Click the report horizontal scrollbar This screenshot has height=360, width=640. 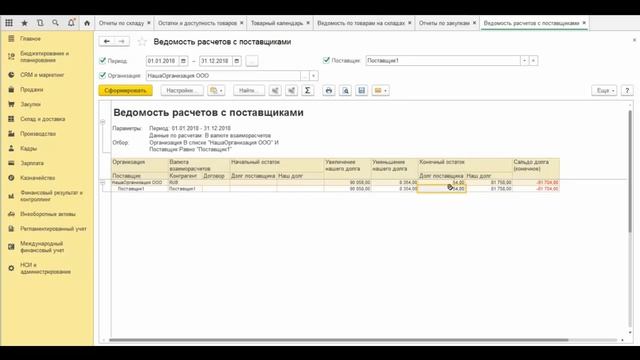pos(339,340)
